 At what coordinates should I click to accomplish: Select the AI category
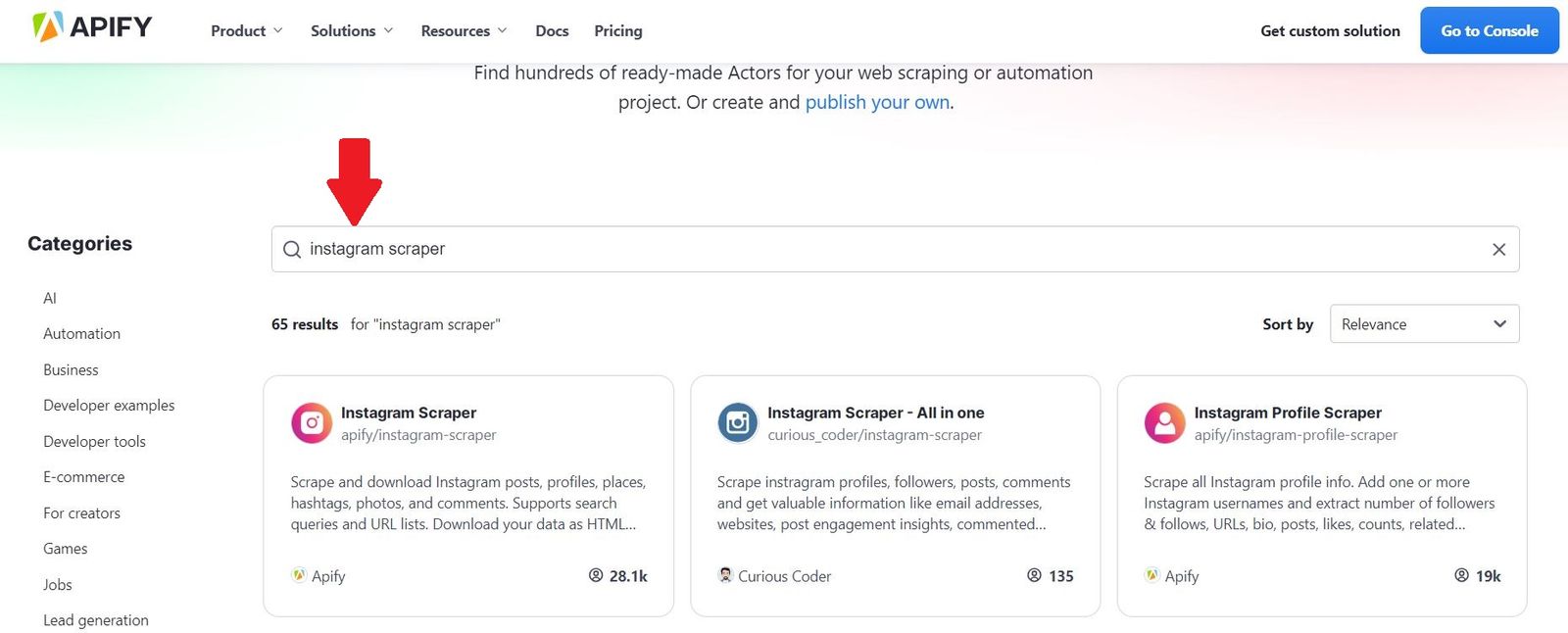49,298
